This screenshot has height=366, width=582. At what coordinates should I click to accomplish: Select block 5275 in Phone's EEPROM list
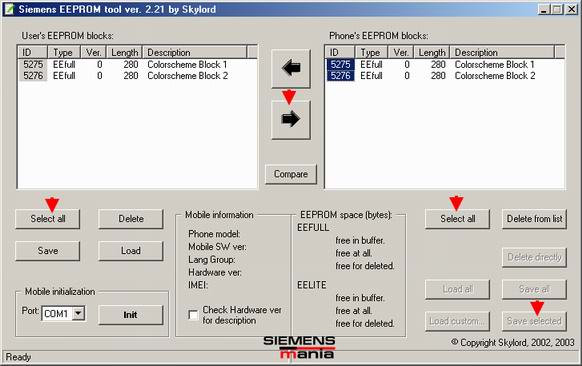coord(340,65)
